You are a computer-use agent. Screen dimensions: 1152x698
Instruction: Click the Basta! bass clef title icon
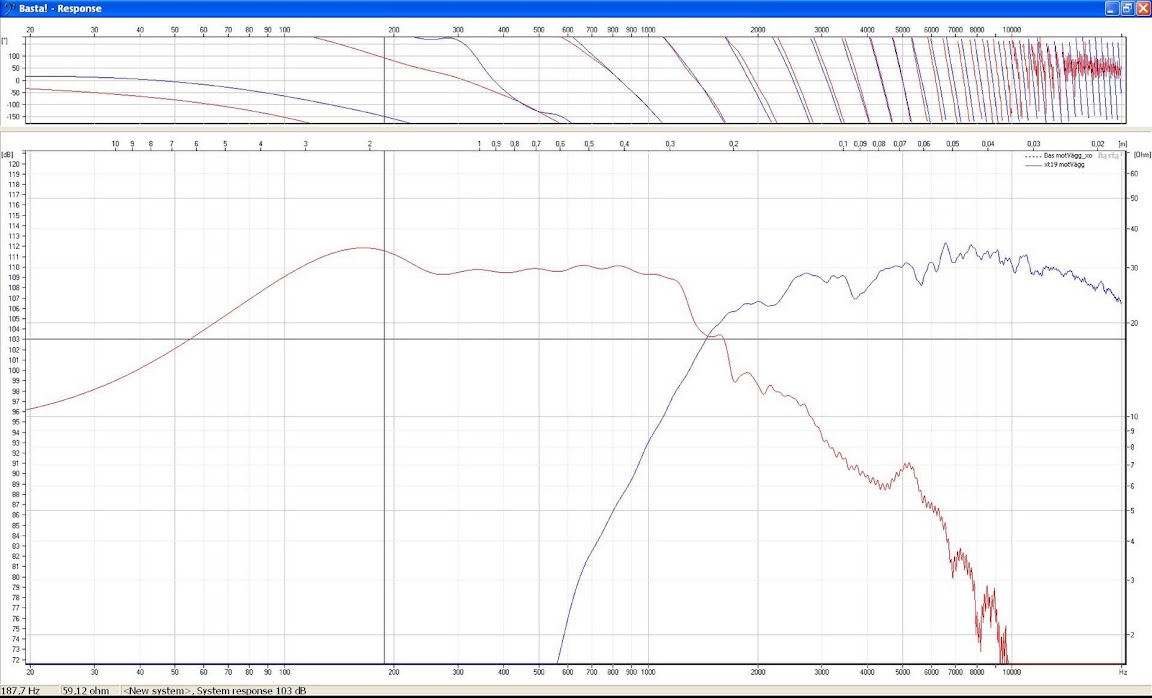tap(9, 8)
